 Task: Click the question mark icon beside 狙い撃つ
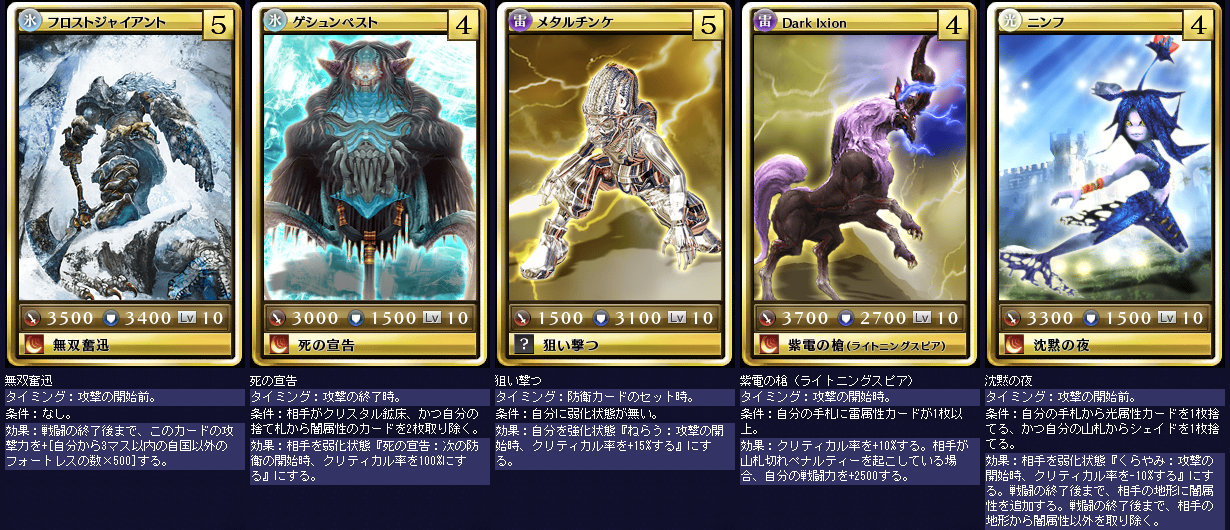[524, 344]
